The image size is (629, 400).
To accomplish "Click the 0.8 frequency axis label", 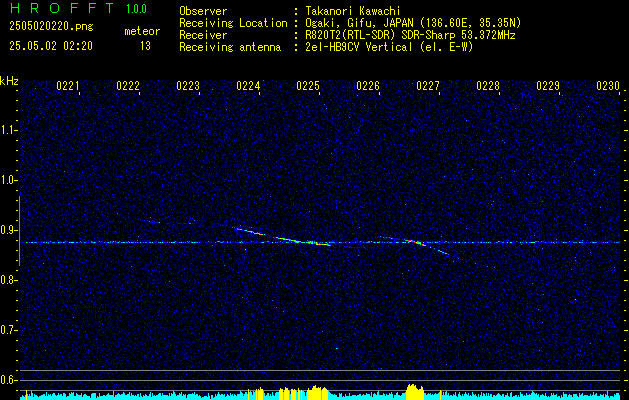I will point(8,280).
